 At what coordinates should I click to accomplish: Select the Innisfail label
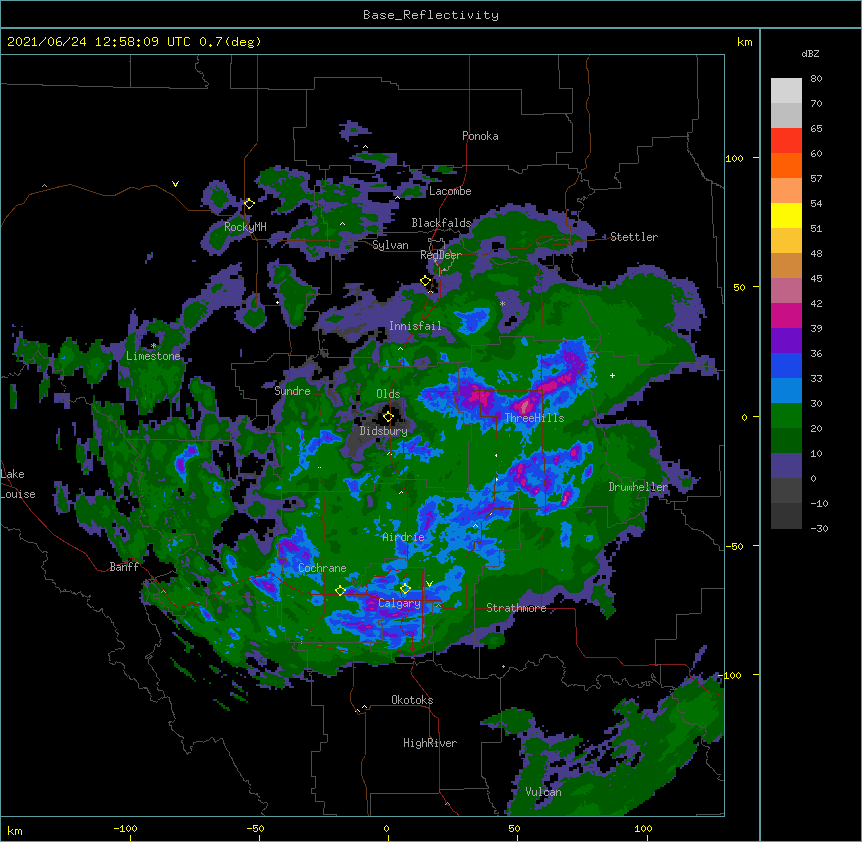[x=415, y=326]
